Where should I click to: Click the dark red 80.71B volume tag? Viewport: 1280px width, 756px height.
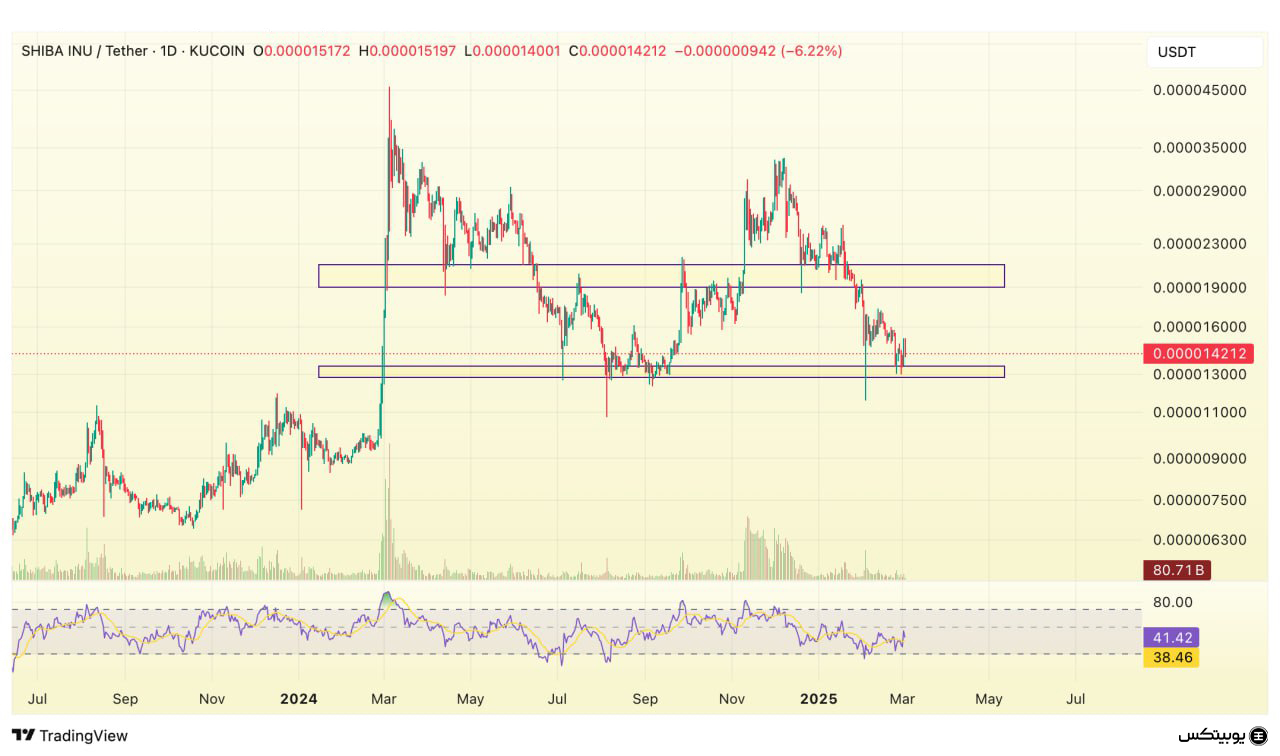1176,571
